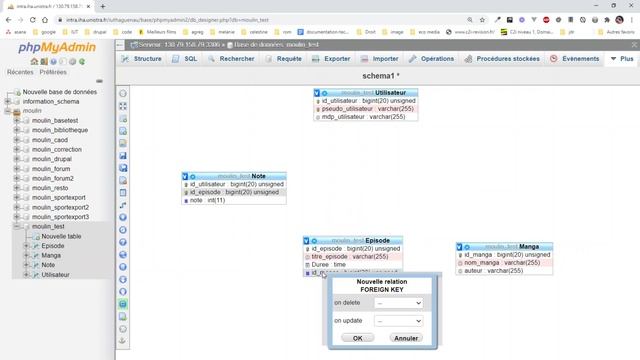
Task: Open the Récentes tables list
Action: click(20, 72)
